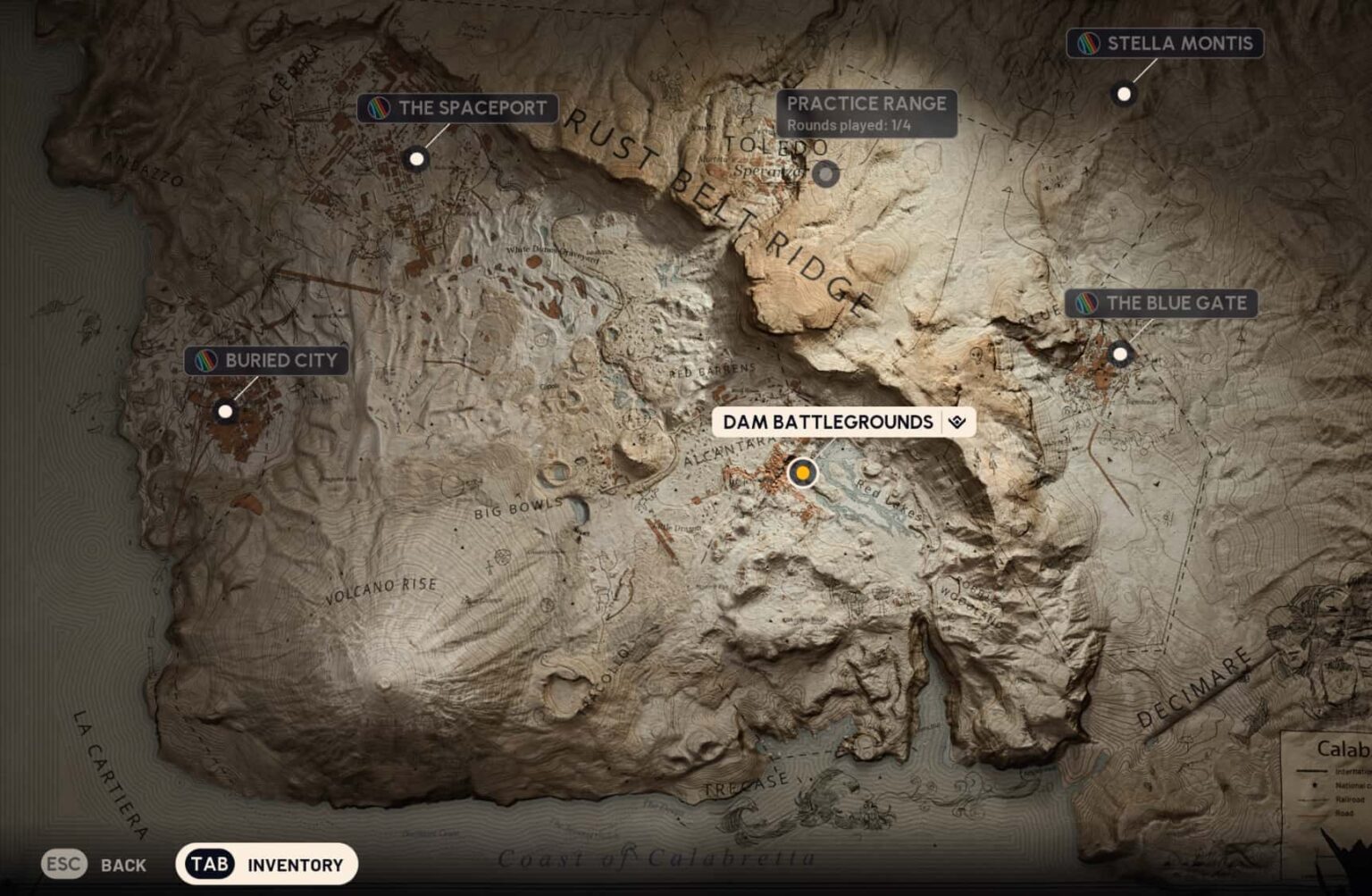Pick the Blue Gate white map marker

(x=1119, y=354)
